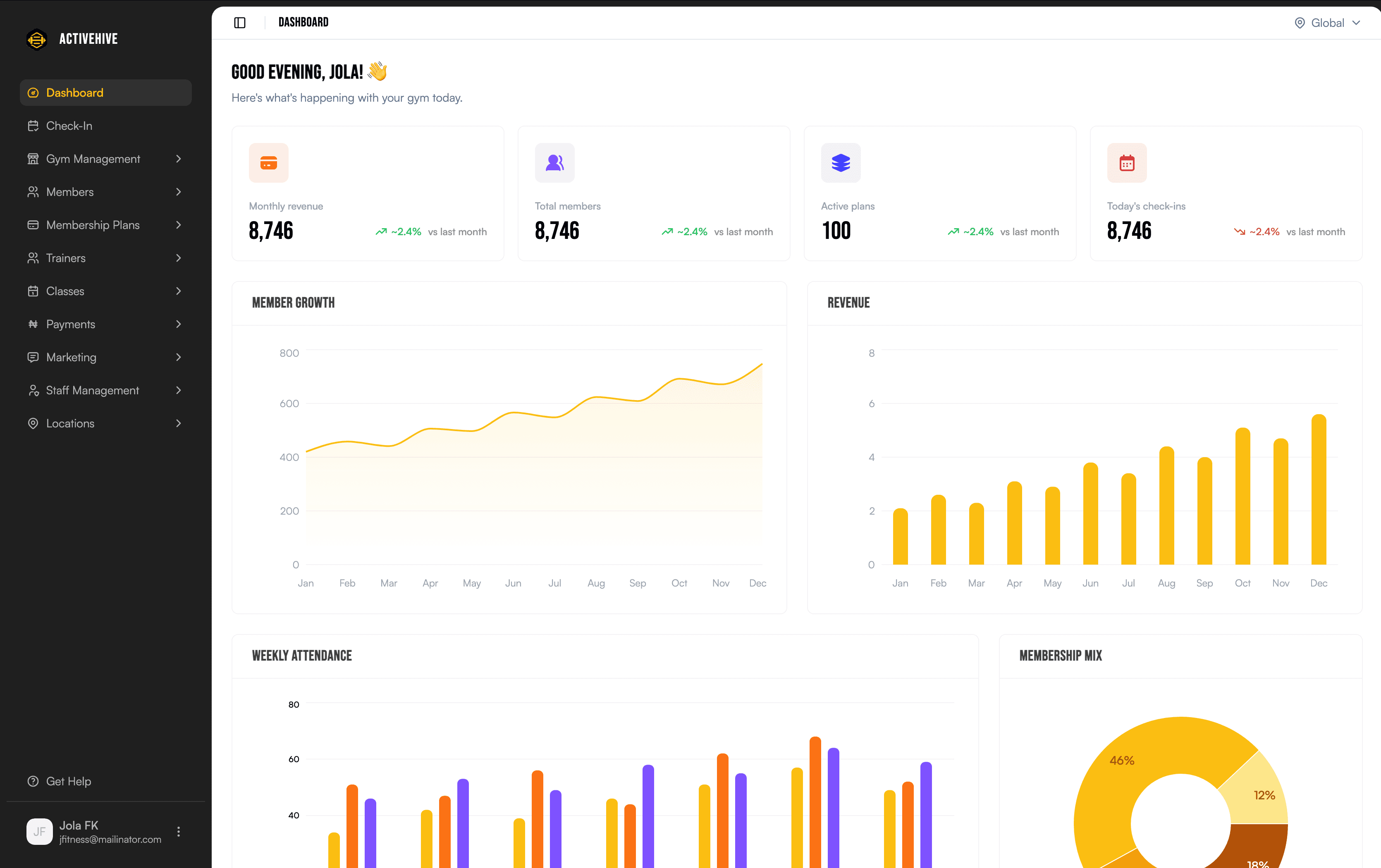Expand the Members submenu chevron
Viewport: 1381px width, 868px height.
tap(178, 192)
